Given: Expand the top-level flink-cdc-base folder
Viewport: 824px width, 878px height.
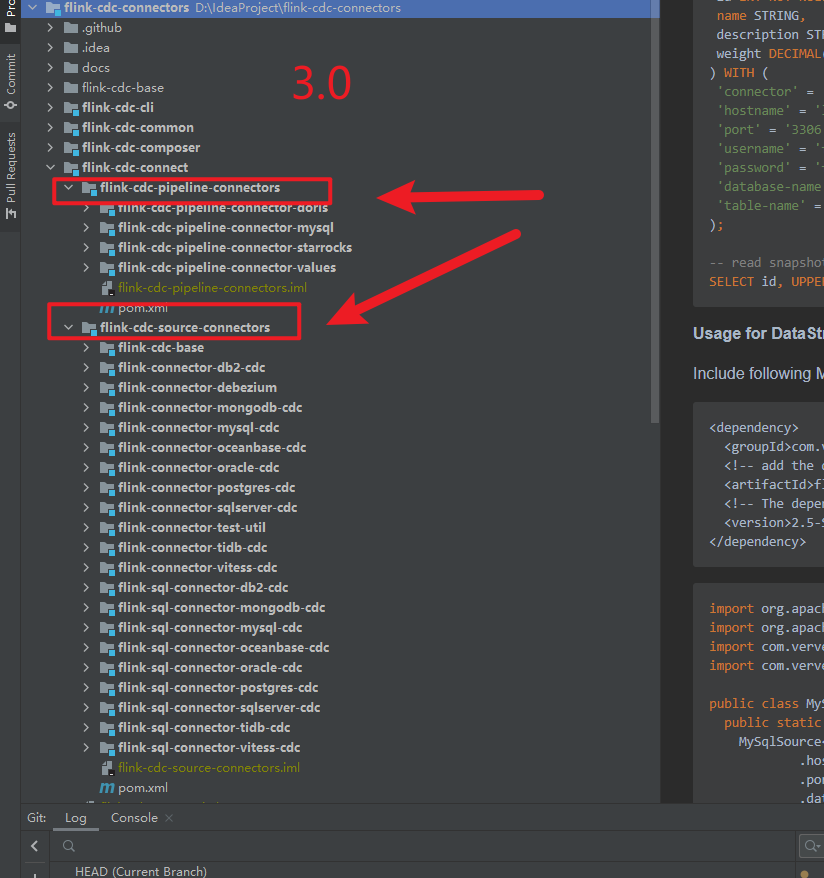Looking at the screenshot, I should (50, 87).
